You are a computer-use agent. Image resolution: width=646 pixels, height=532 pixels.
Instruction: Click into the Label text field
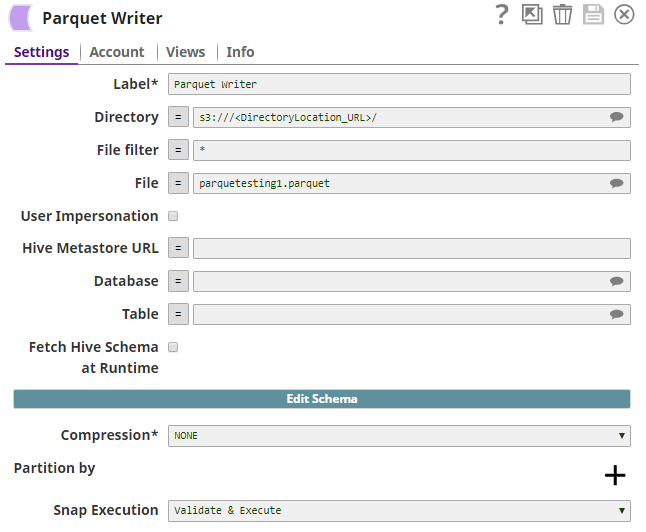tap(399, 85)
